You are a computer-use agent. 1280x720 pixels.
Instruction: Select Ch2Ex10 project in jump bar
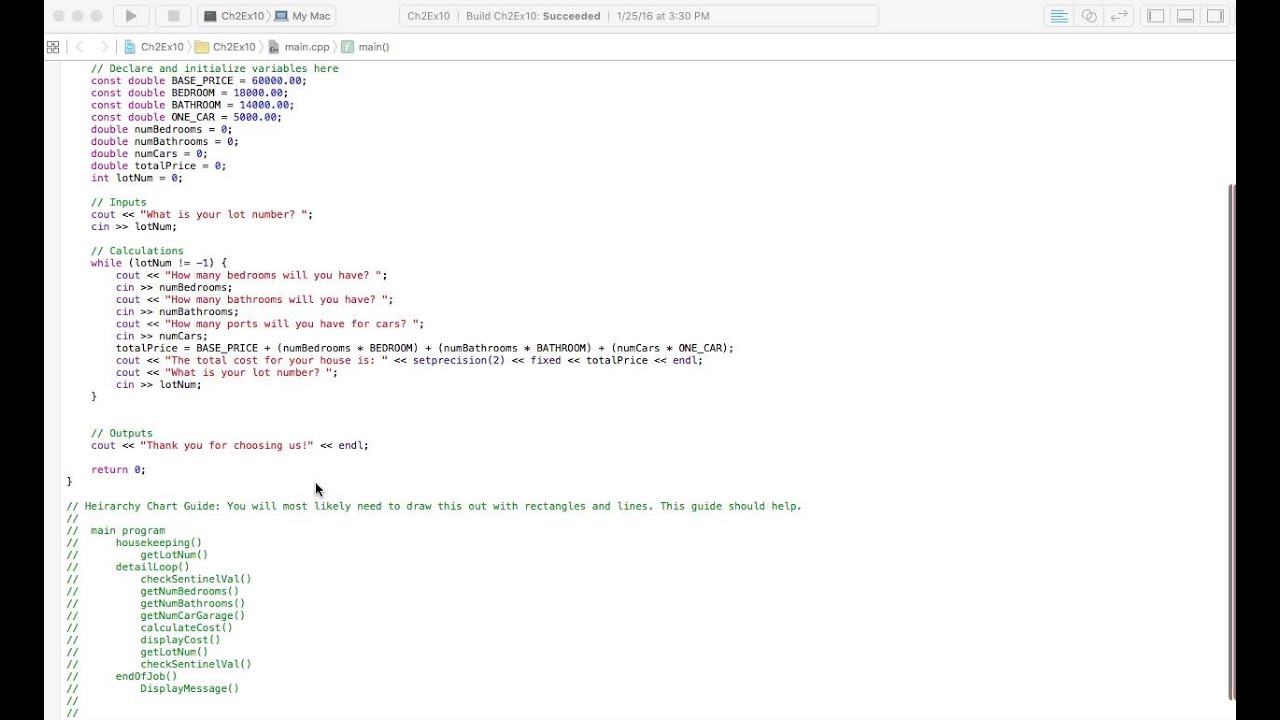(x=154, y=47)
